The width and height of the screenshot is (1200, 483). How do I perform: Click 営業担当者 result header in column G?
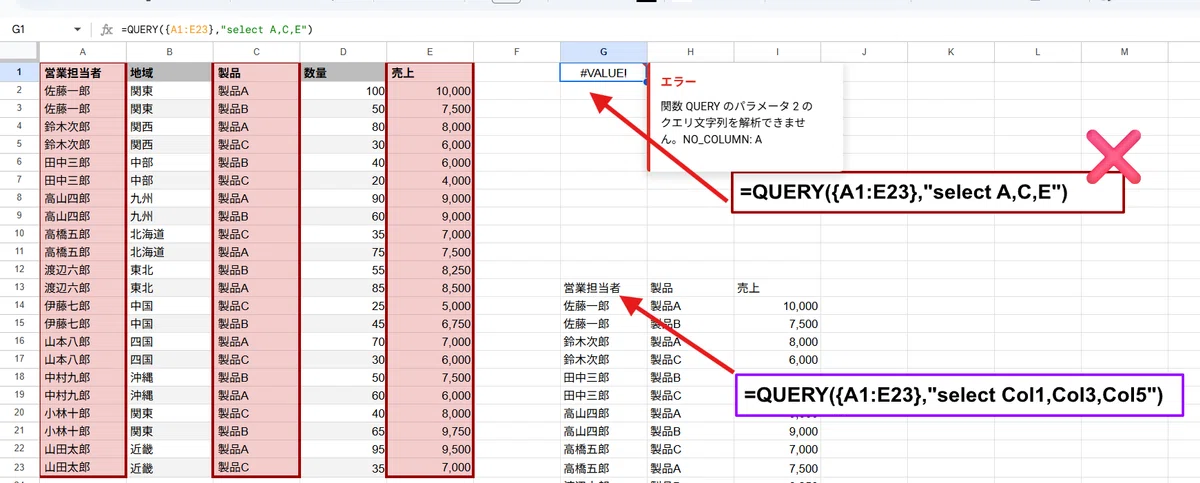pos(603,288)
